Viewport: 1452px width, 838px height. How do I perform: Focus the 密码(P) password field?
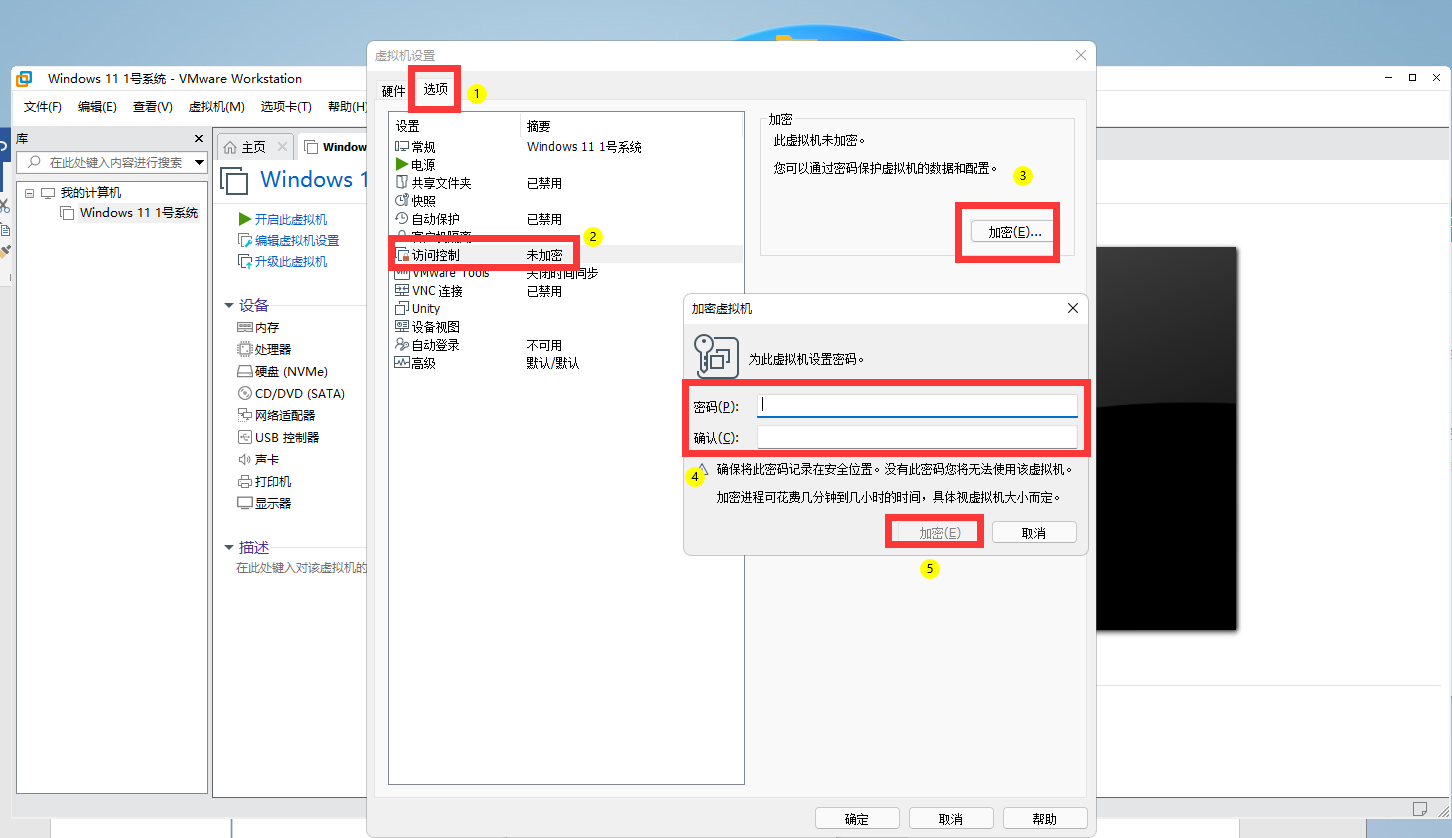click(917, 405)
